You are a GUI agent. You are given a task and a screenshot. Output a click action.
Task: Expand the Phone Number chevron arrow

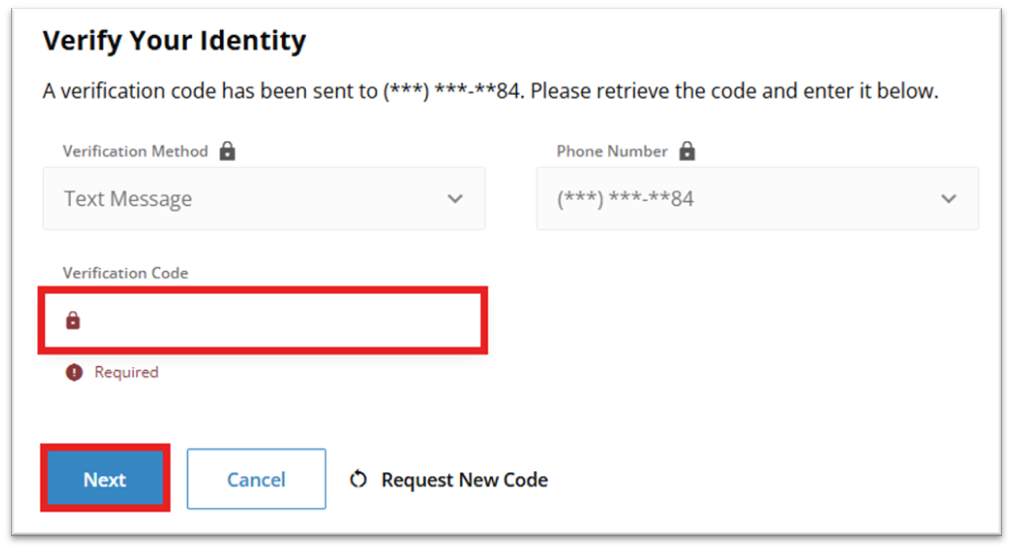click(x=948, y=199)
